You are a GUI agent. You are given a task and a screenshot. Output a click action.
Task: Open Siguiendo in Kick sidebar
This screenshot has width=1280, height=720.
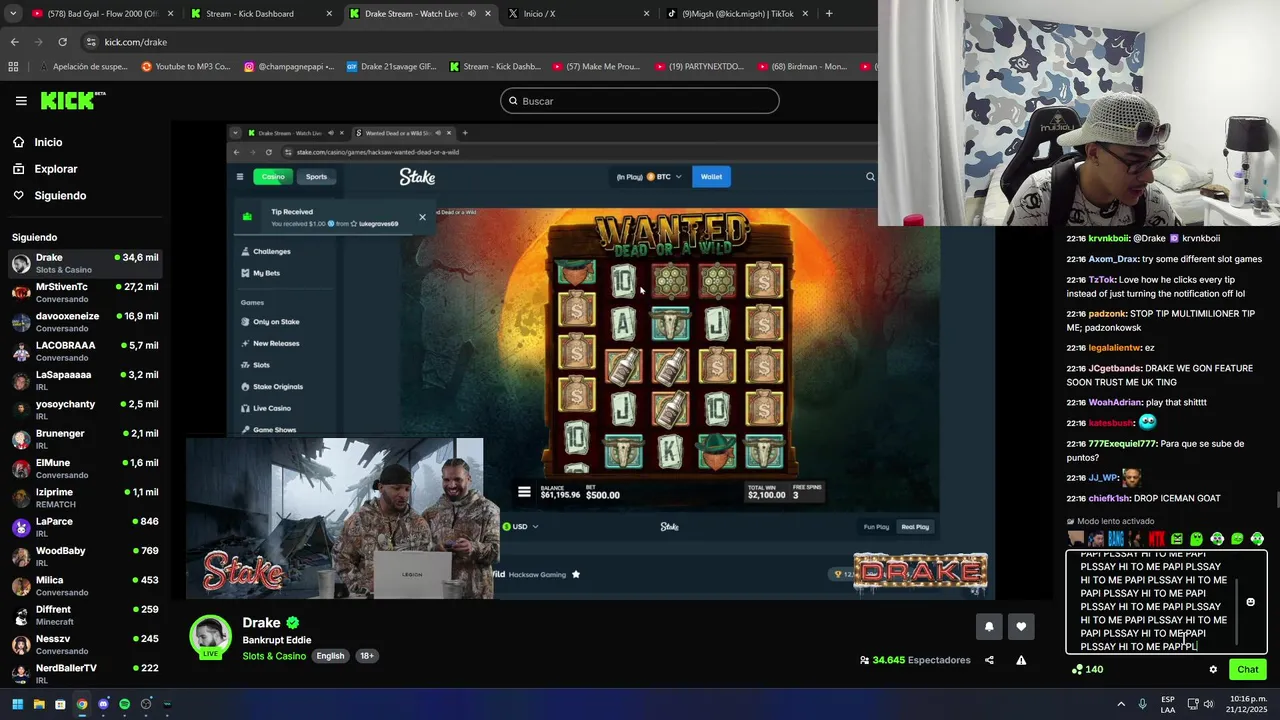[60, 196]
